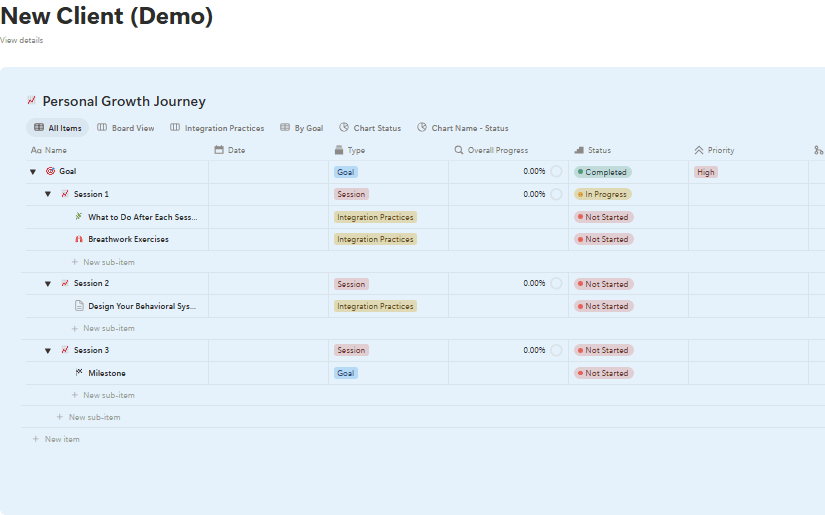Image resolution: width=825 pixels, height=515 pixels.
Task: Click the bar icon in Status column header
Action: point(579,150)
